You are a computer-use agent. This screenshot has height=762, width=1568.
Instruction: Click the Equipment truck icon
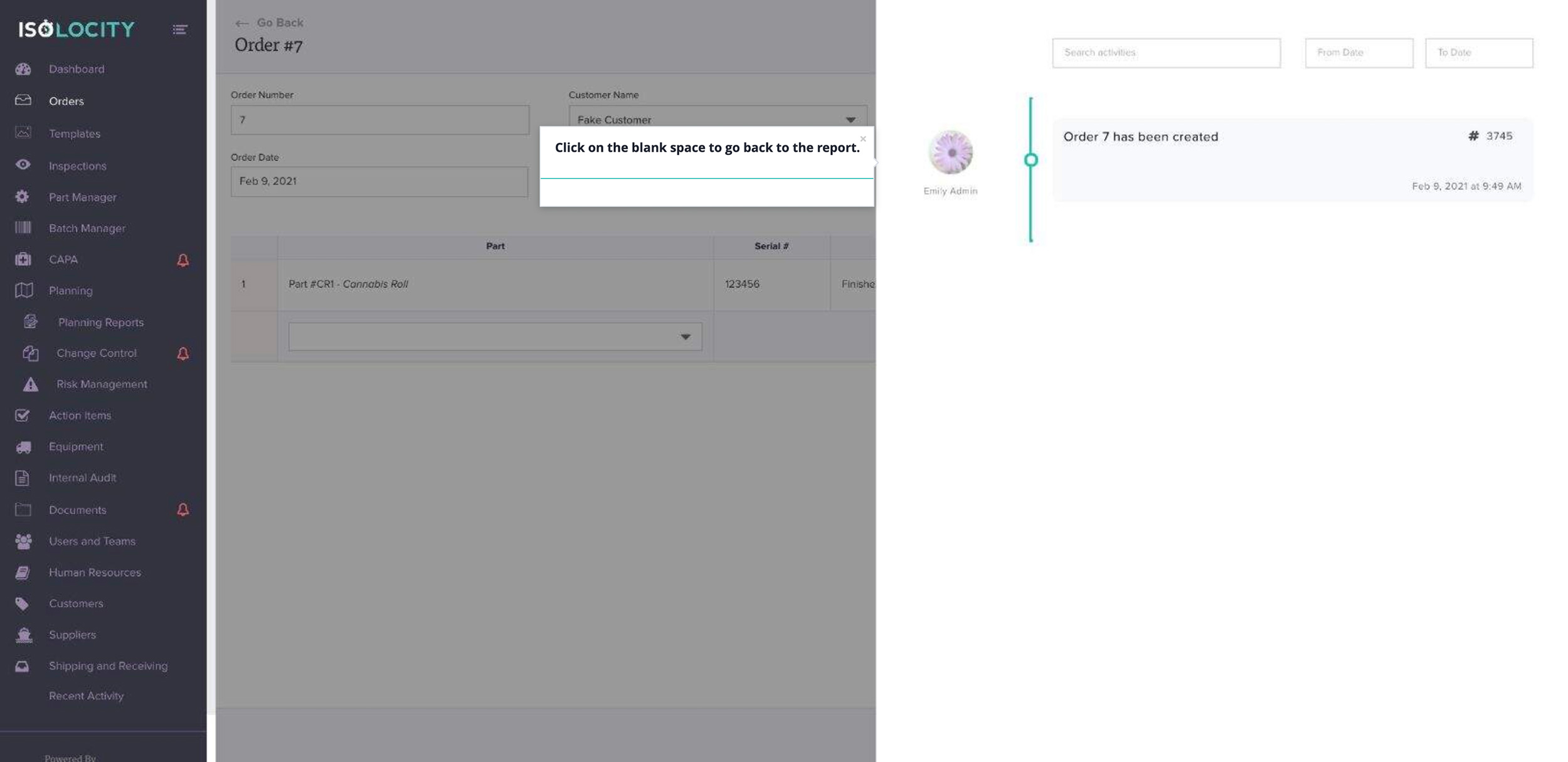click(x=23, y=447)
